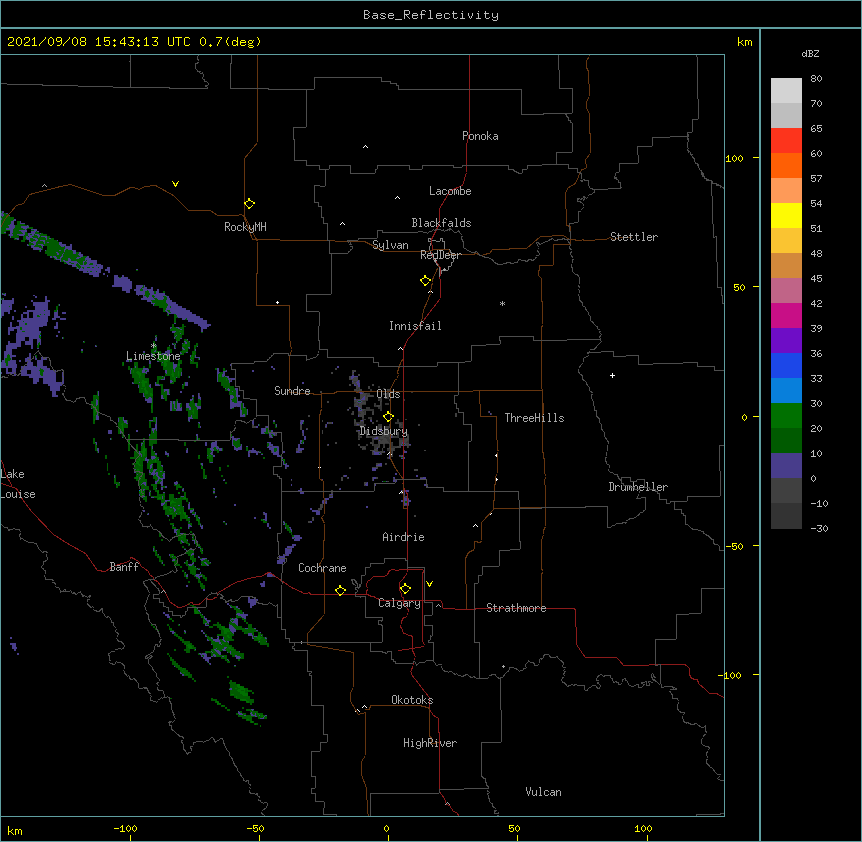Click the Sylvan label
The width and height of the screenshot is (862, 842).
pos(390,245)
